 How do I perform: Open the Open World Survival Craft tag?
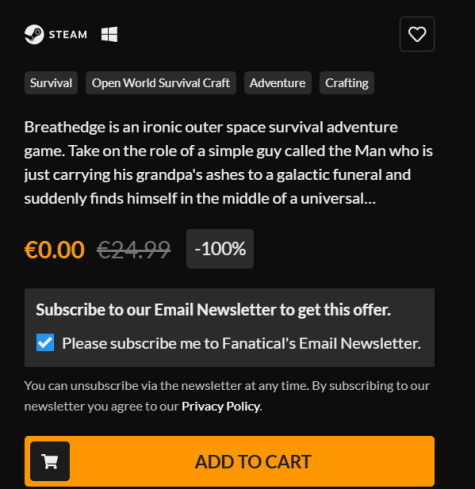coord(161,83)
